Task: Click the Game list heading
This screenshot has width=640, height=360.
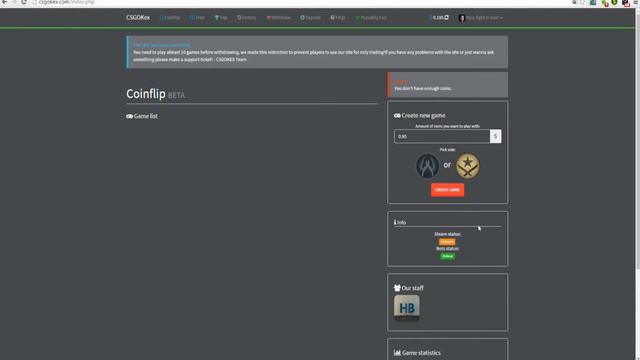Action: pyautogui.click(x=142, y=116)
